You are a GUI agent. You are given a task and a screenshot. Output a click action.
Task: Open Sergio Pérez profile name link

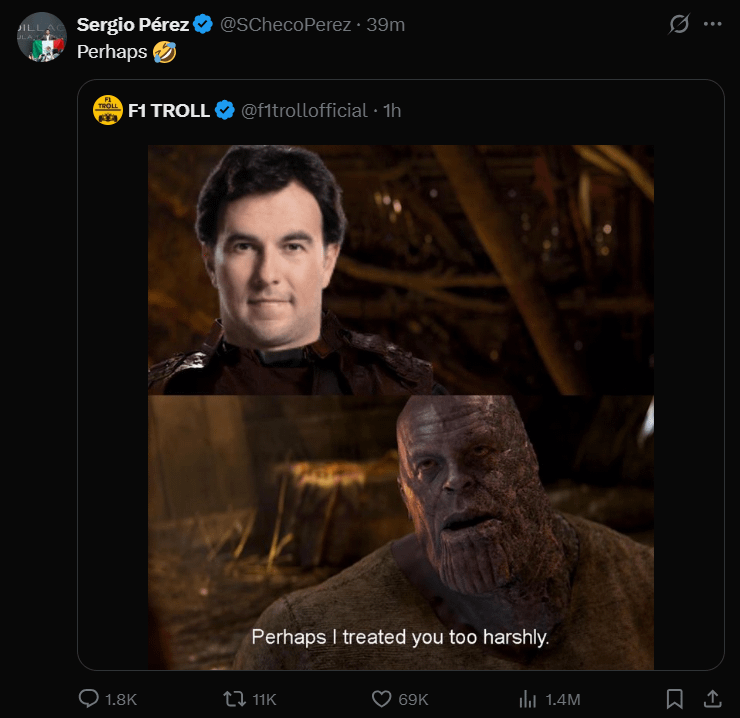(133, 24)
